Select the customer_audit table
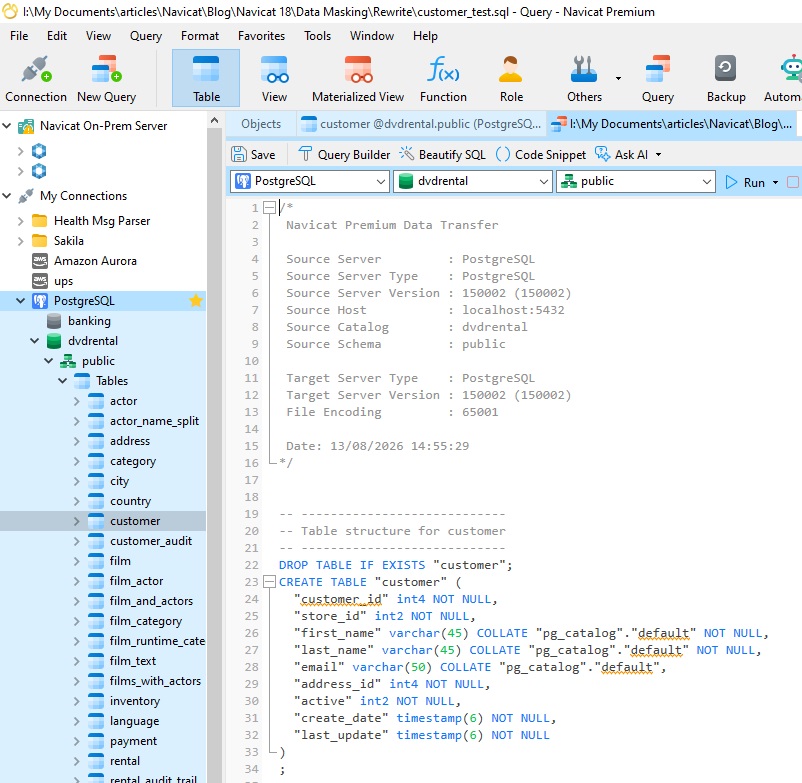Image resolution: width=802 pixels, height=783 pixels. click(x=150, y=541)
